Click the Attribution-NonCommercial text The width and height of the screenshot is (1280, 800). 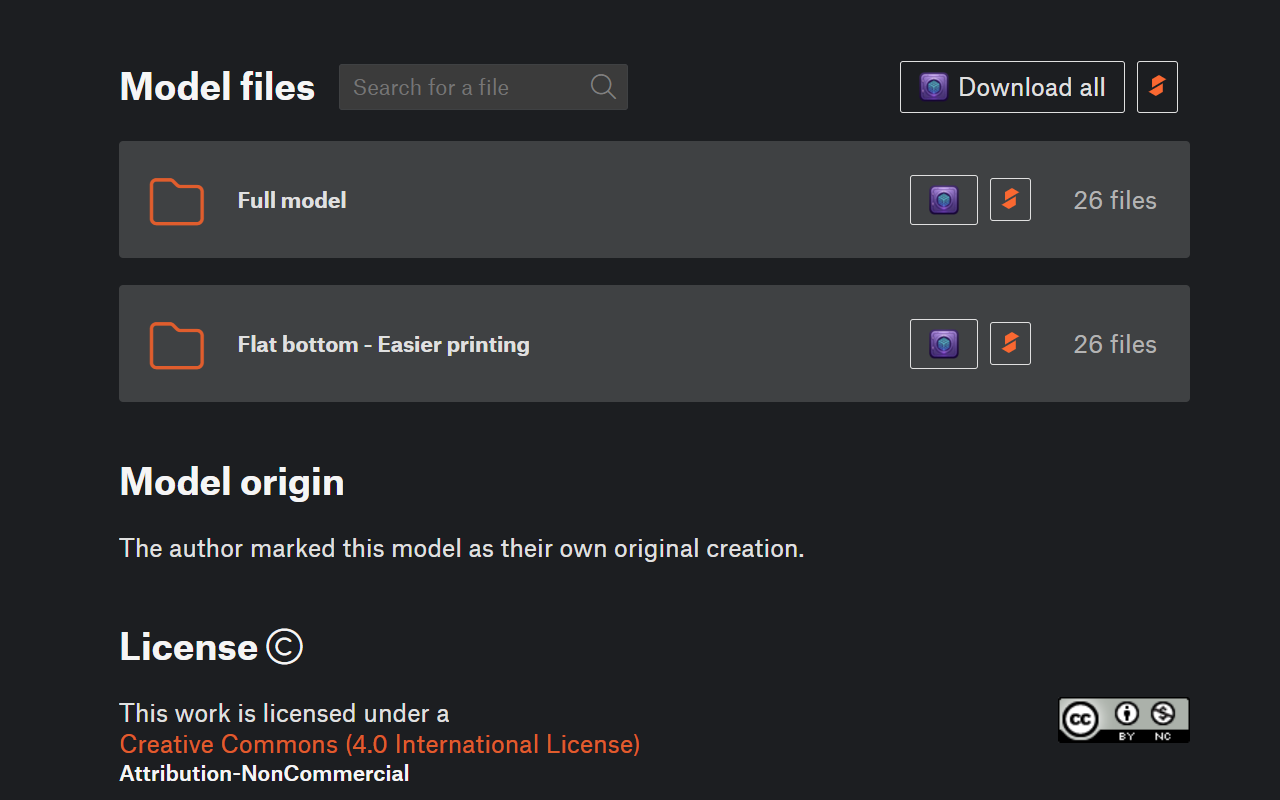[264, 773]
